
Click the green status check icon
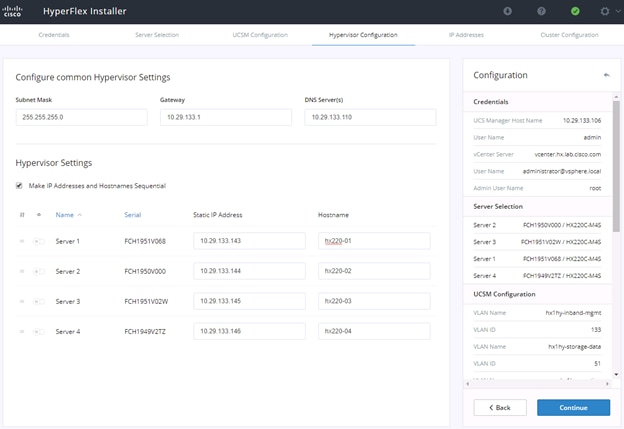click(x=575, y=11)
